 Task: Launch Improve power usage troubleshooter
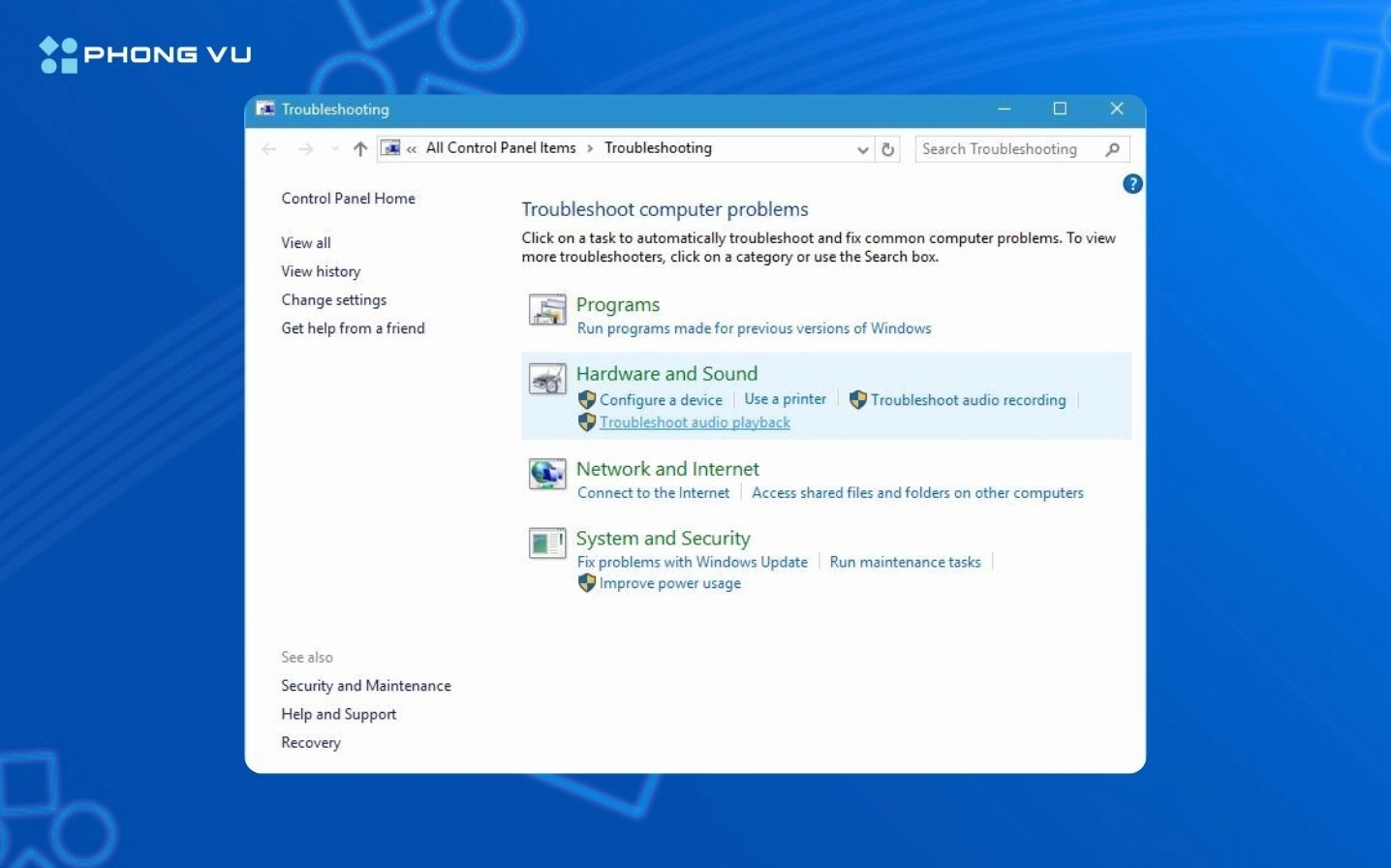[x=670, y=583]
